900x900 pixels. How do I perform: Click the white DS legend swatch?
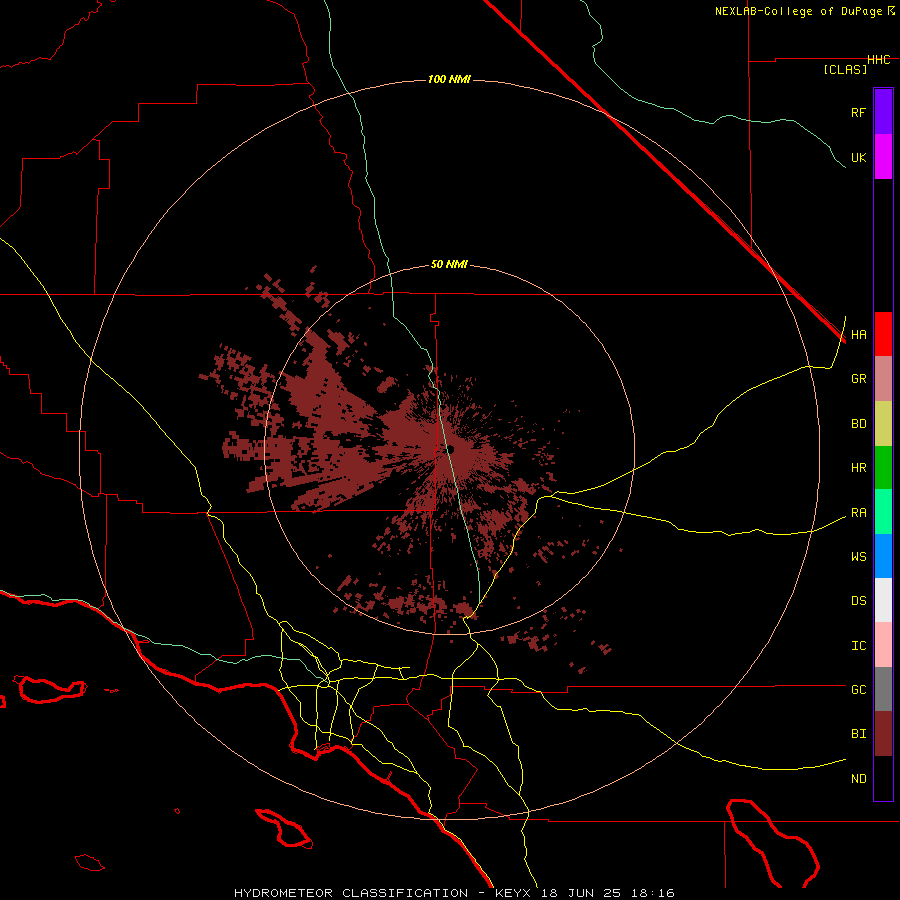pyautogui.click(x=883, y=600)
